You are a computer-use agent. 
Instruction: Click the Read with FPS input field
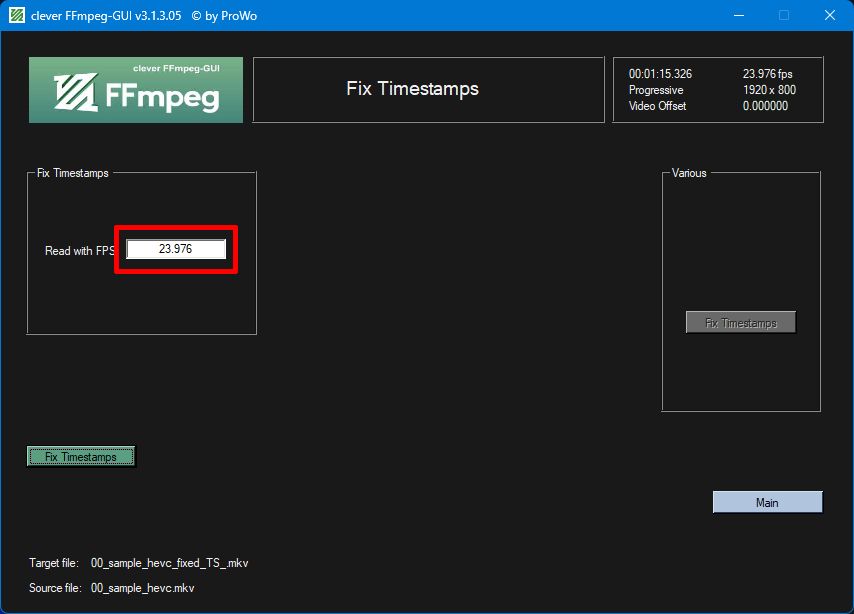[x=176, y=249]
